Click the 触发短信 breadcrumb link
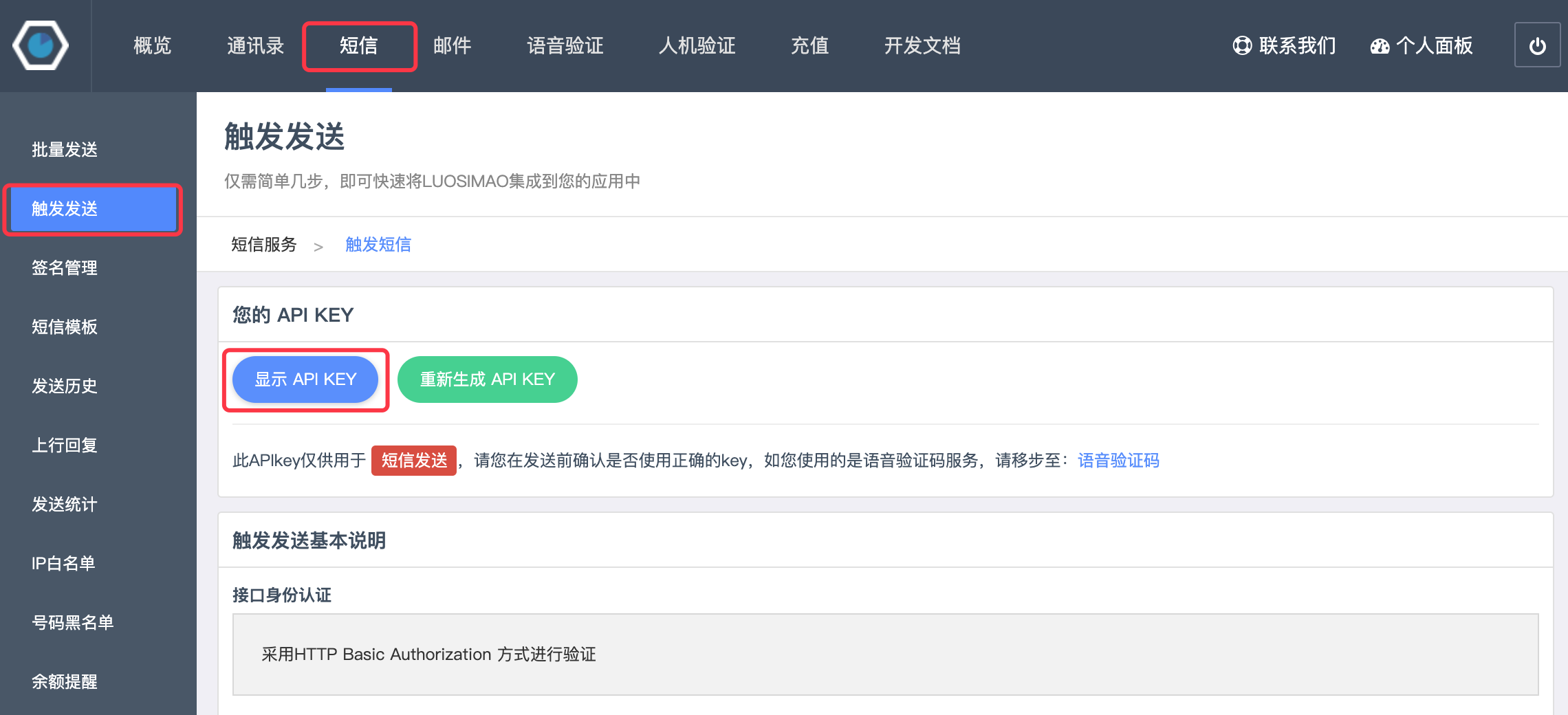 (x=378, y=245)
